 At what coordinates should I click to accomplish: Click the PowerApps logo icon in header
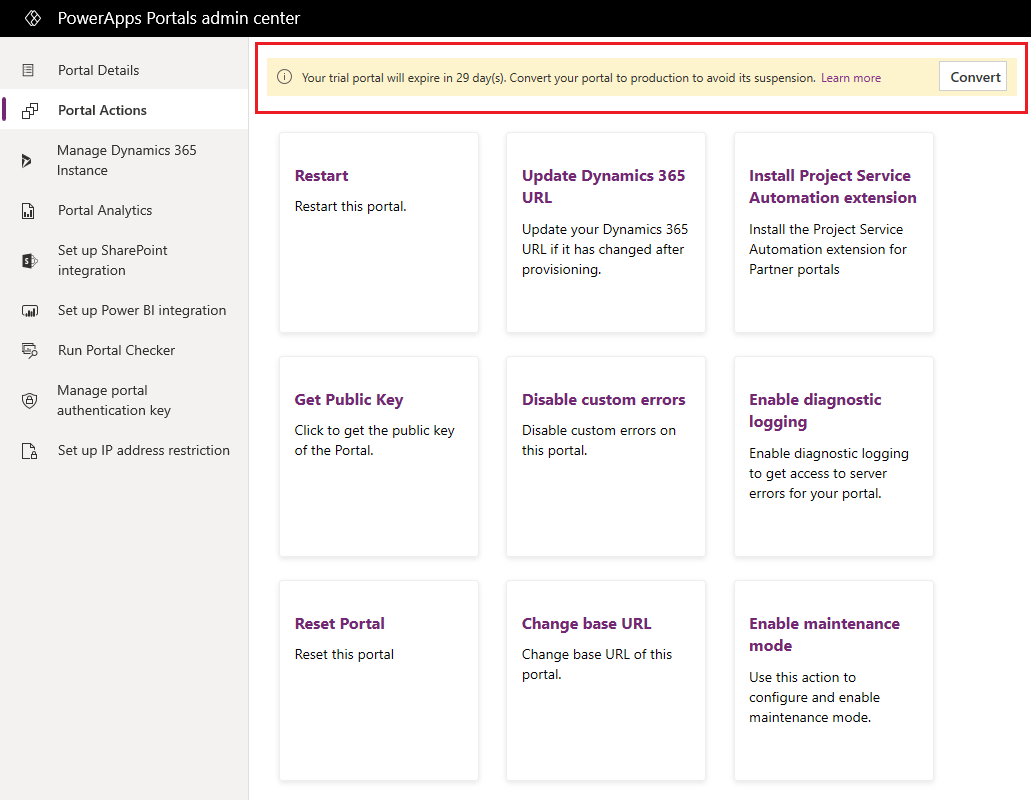[33, 18]
